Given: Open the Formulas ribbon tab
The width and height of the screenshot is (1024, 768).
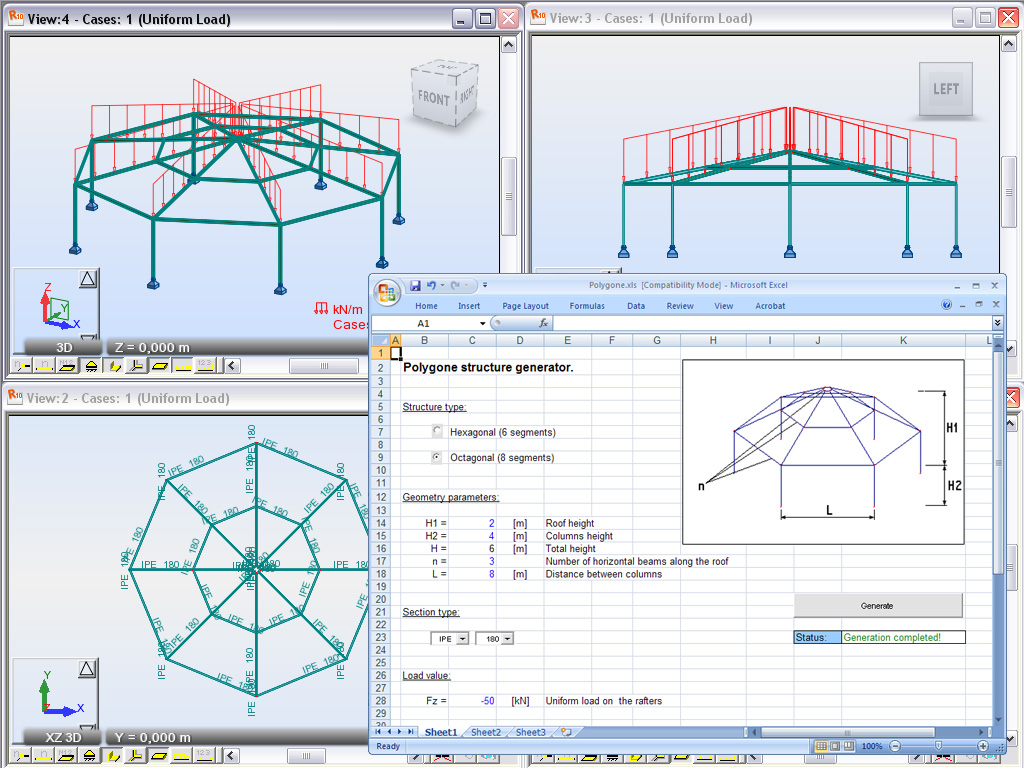Looking at the screenshot, I should coord(587,306).
